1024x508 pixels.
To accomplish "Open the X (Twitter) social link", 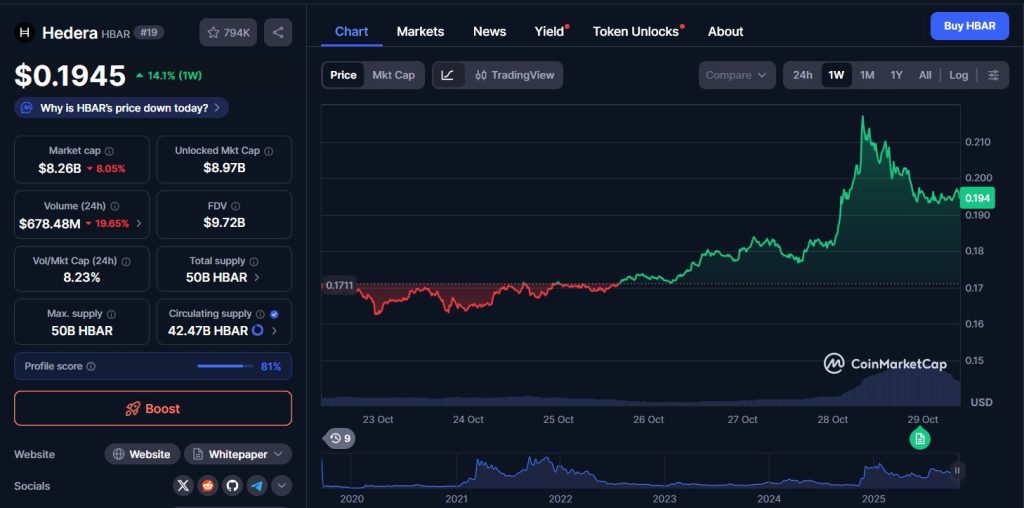I will [x=182, y=486].
